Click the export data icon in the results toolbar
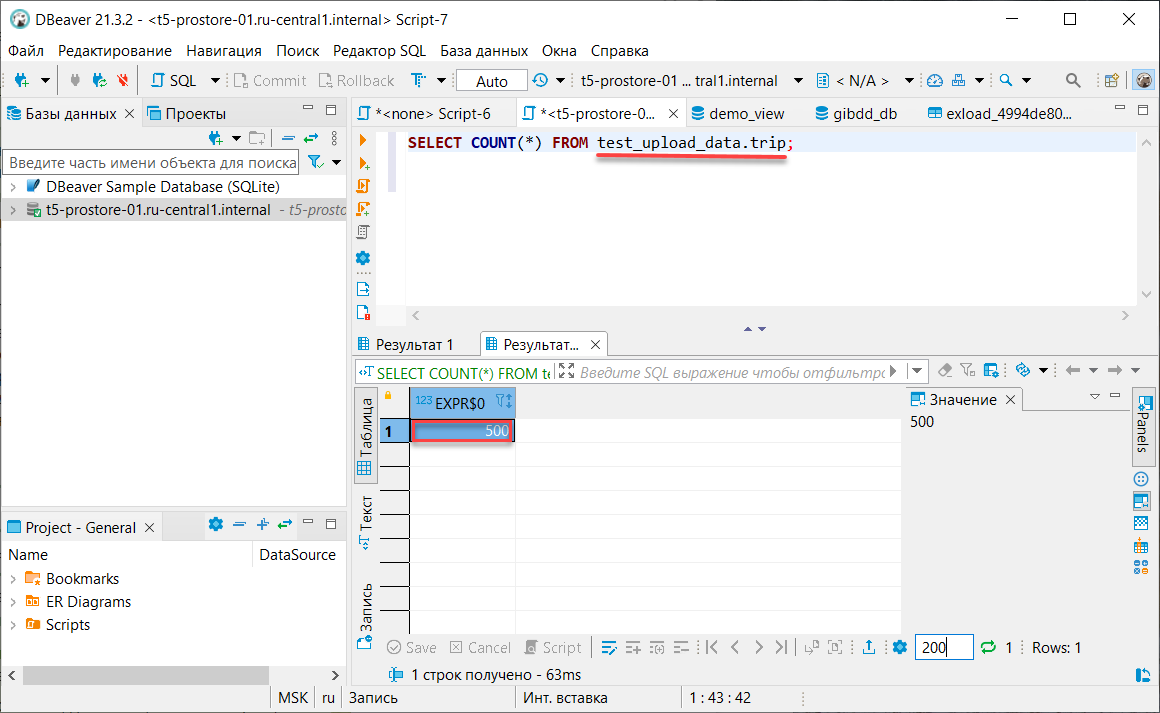This screenshot has height=713, width=1160. 869,648
